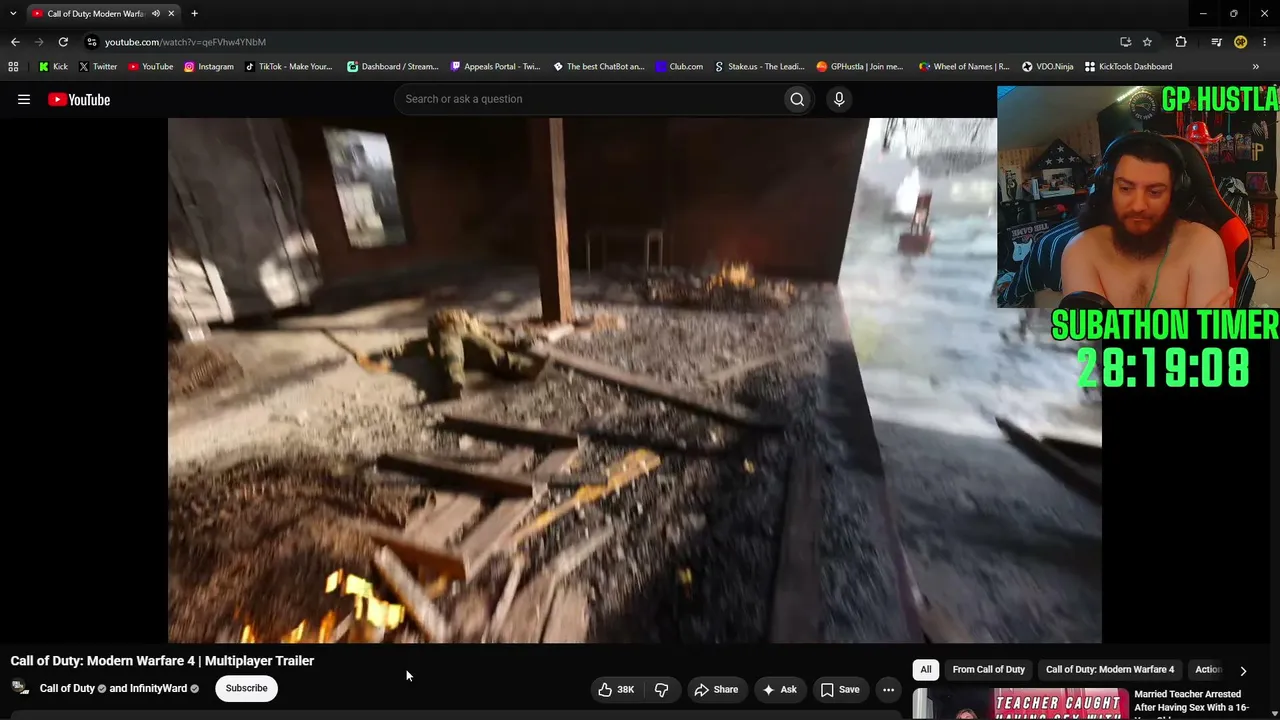
Task: Click the browser address bar URL
Action: pos(185,42)
